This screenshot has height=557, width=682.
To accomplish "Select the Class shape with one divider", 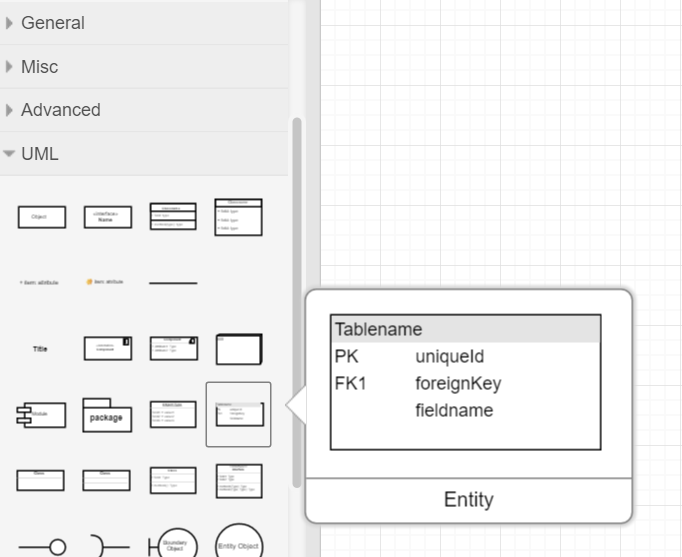I will pyautogui.click(x=40, y=480).
